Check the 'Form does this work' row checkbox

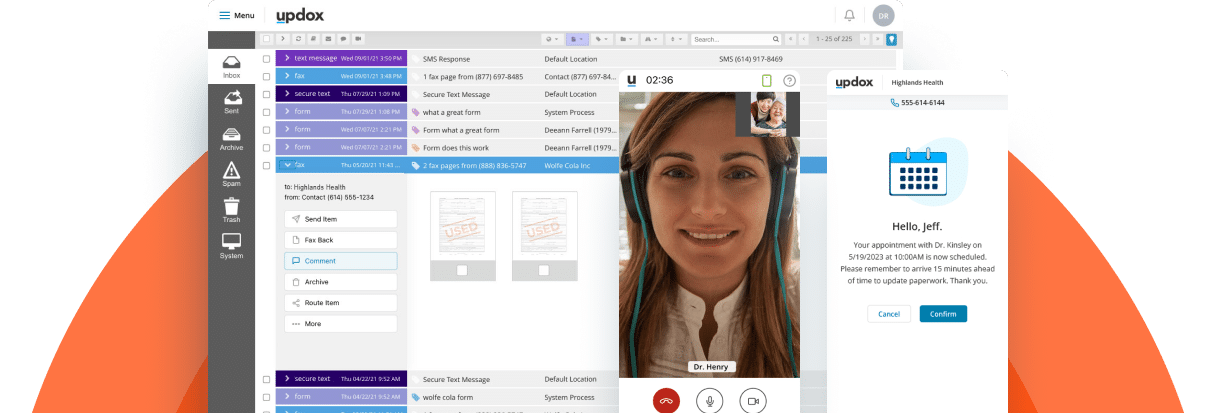pyautogui.click(x=266, y=148)
